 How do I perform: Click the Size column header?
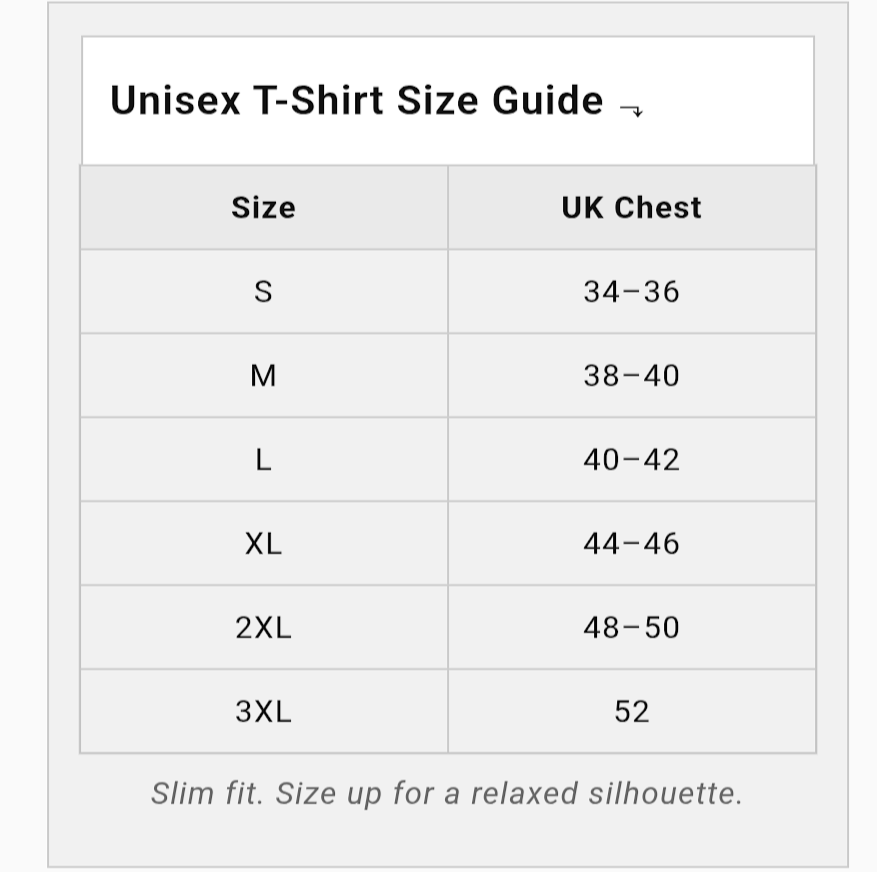pyautogui.click(x=263, y=207)
